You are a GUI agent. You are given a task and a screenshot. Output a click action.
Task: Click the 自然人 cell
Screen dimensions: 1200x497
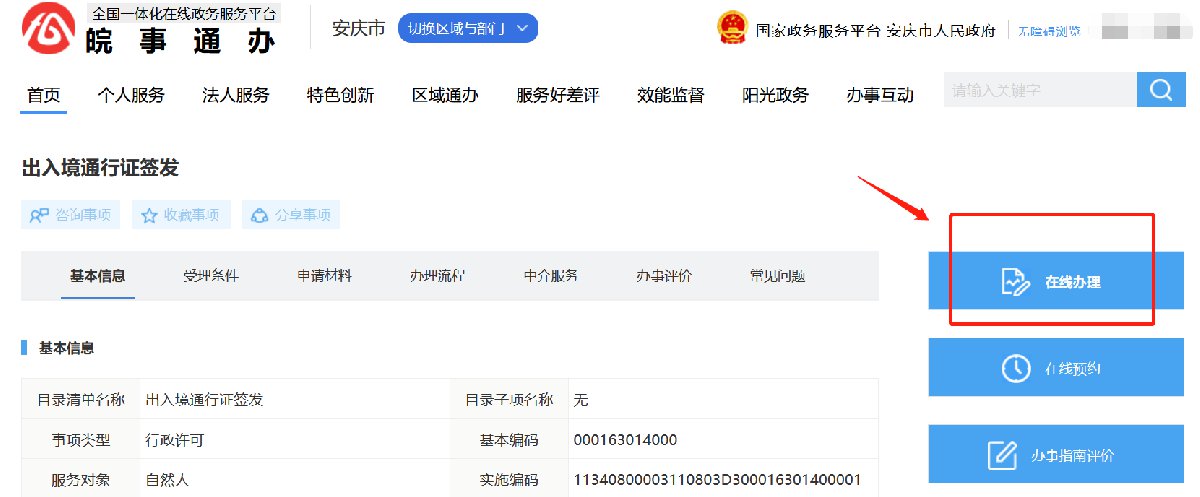pos(294,479)
